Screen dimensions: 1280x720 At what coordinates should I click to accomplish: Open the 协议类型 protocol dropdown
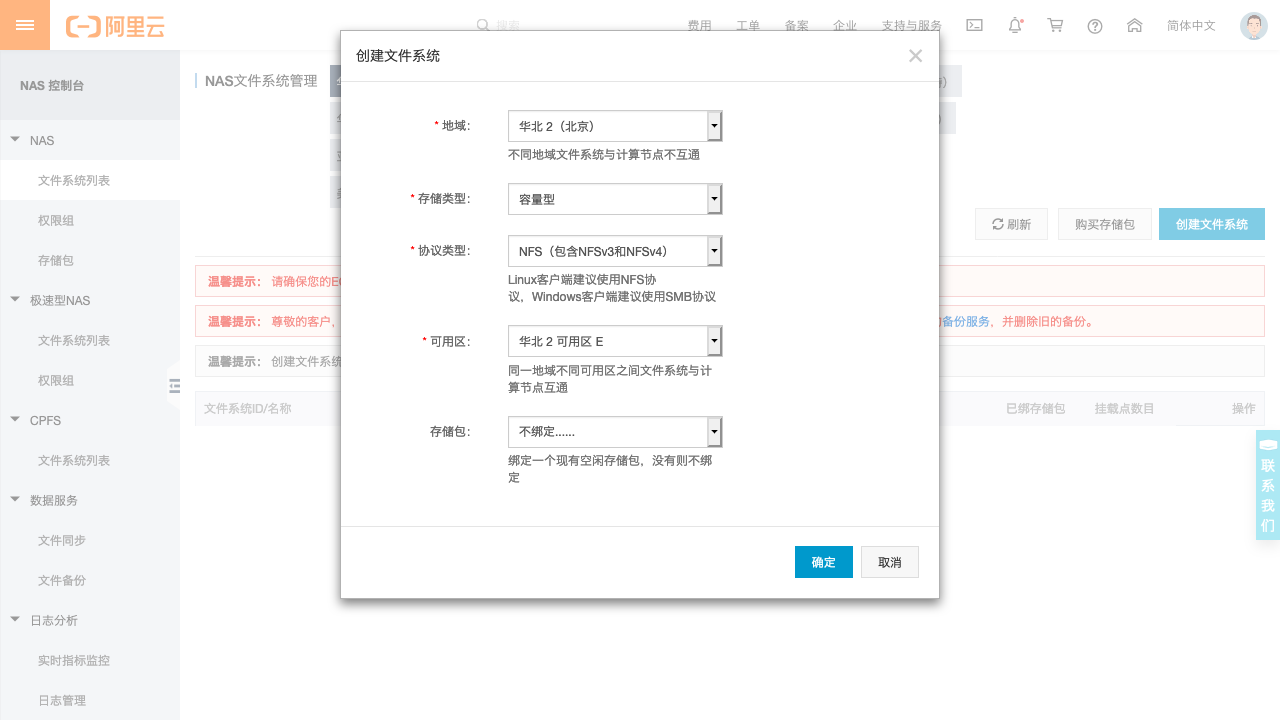pyautogui.click(x=713, y=250)
